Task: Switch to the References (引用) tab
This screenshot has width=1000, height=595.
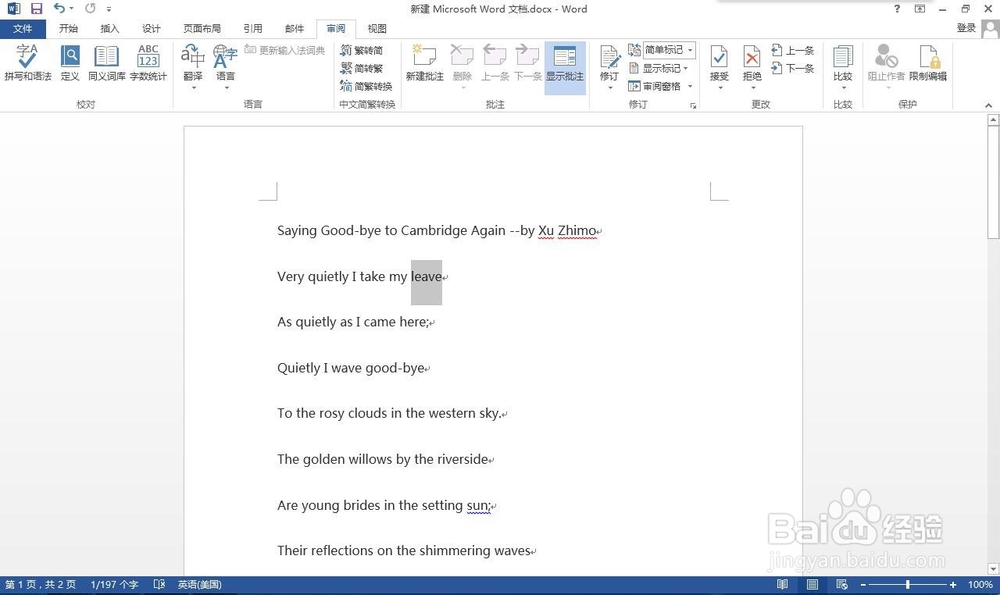Action: (x=253, y=29)
